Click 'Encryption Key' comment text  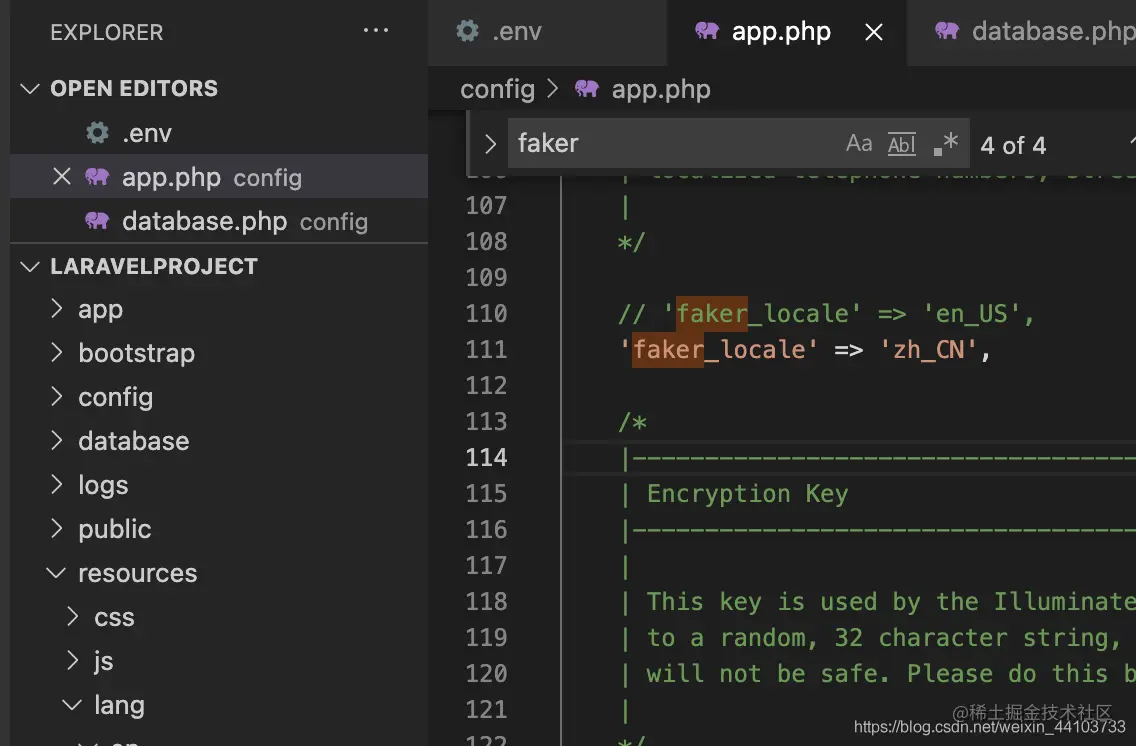(x=747, y=494)
